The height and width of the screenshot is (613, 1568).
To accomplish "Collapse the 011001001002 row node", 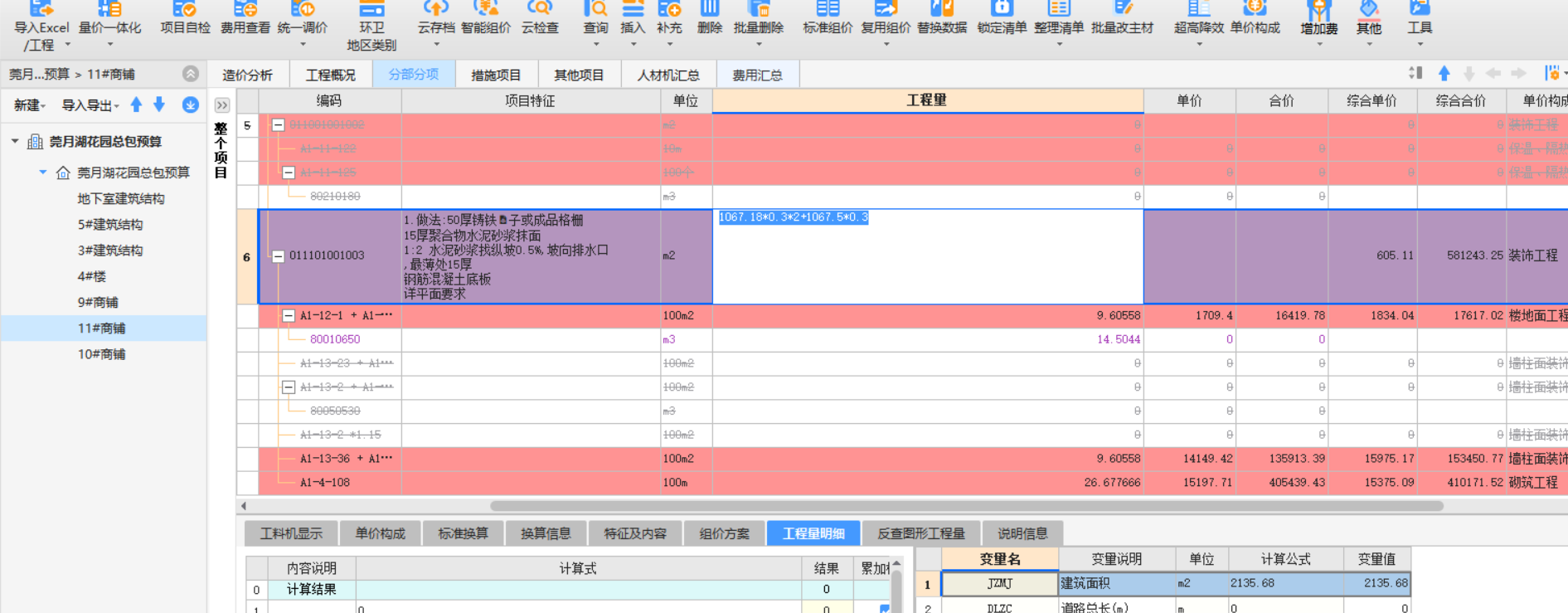I will (279, 125).
